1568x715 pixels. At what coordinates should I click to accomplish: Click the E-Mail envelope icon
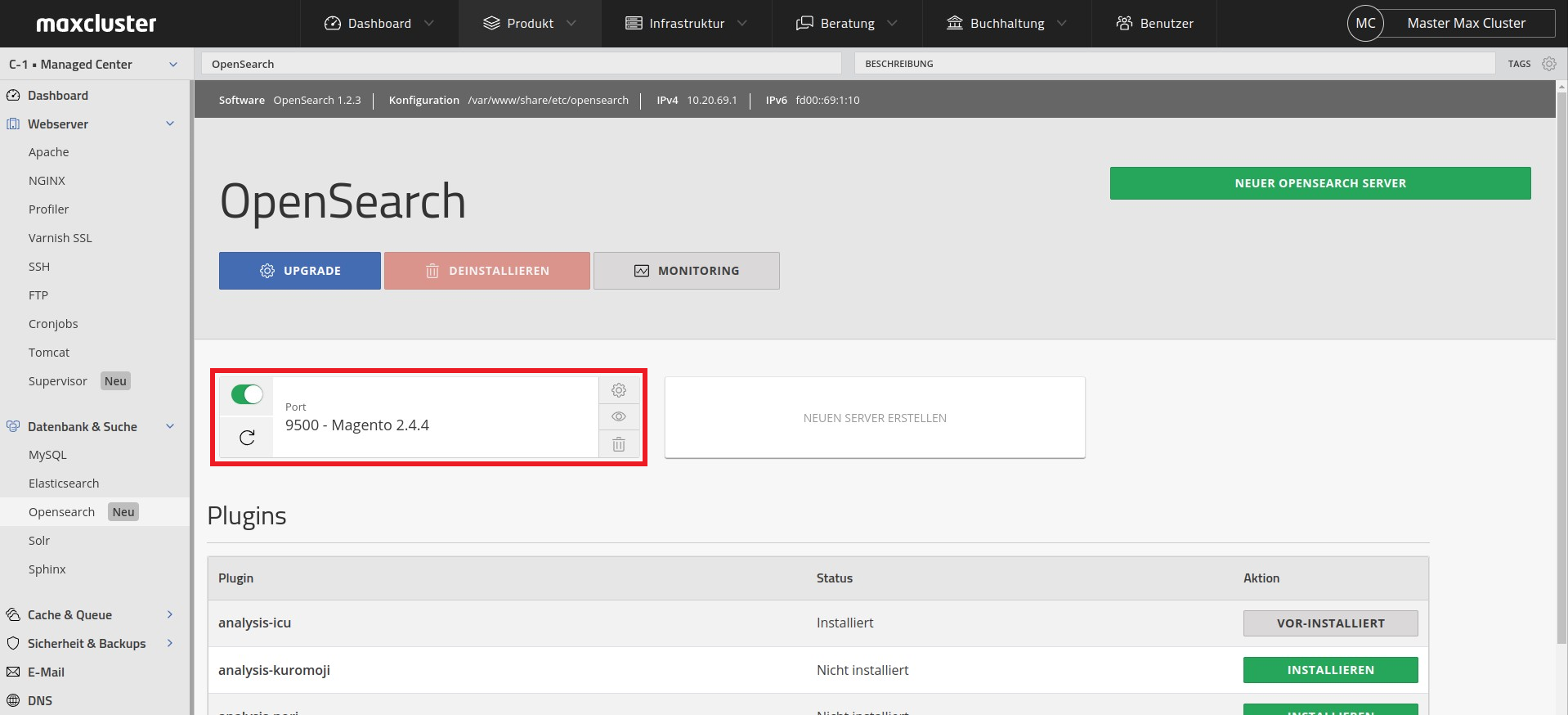click(13, 672)
